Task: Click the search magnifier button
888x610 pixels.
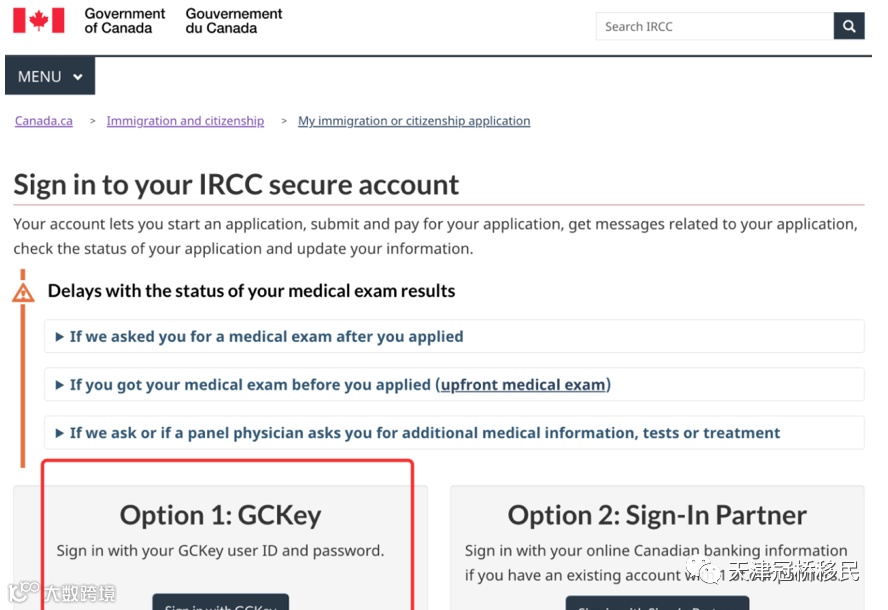Action: pos(849,27)
